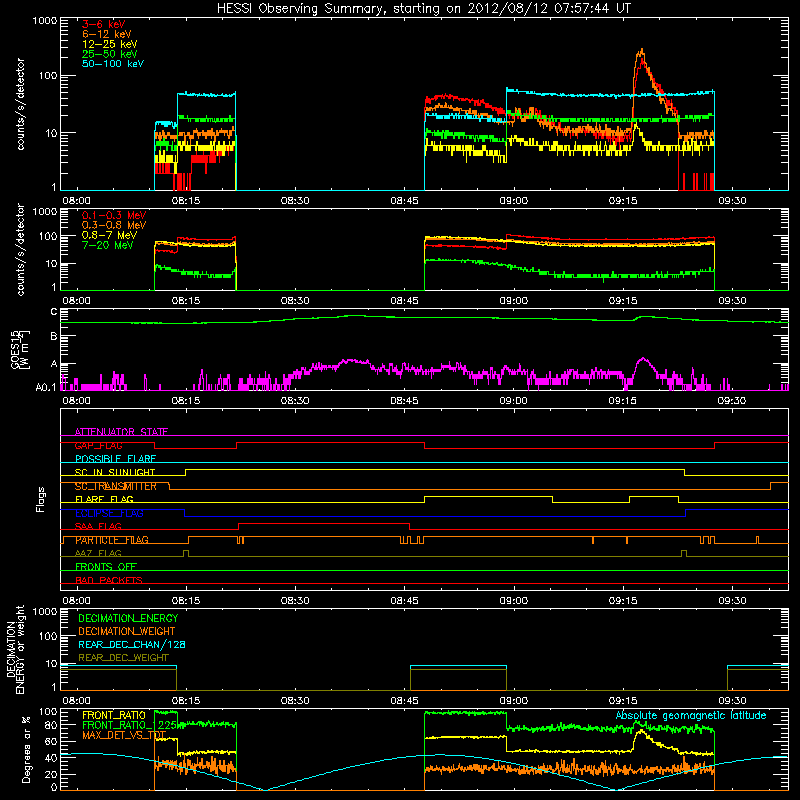Select the SC_TRANSMITTER flag label
800x800 pixels.
coord(116,486)
